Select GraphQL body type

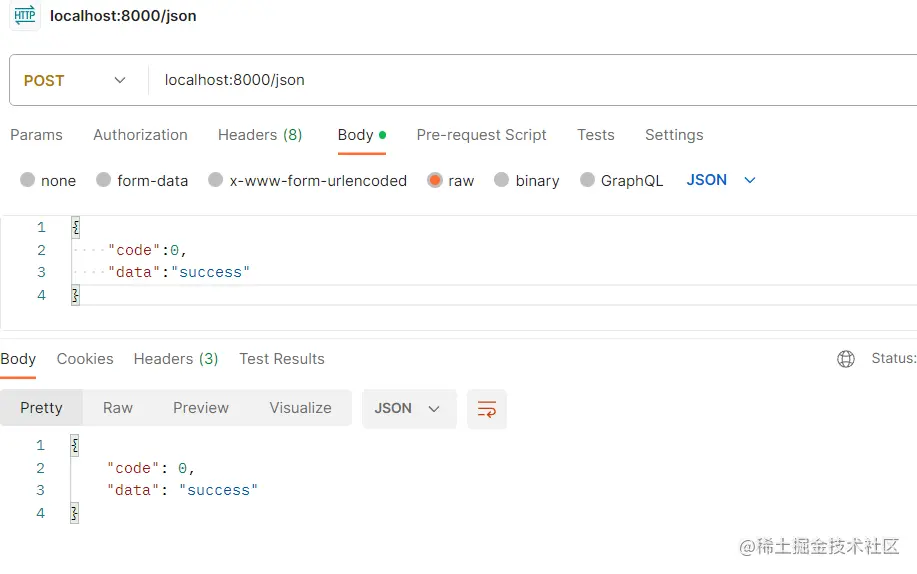click(587, 181)
